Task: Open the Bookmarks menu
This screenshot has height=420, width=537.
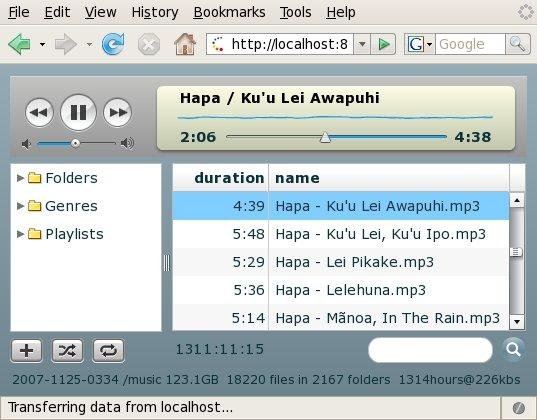Action: pos(229,12)
